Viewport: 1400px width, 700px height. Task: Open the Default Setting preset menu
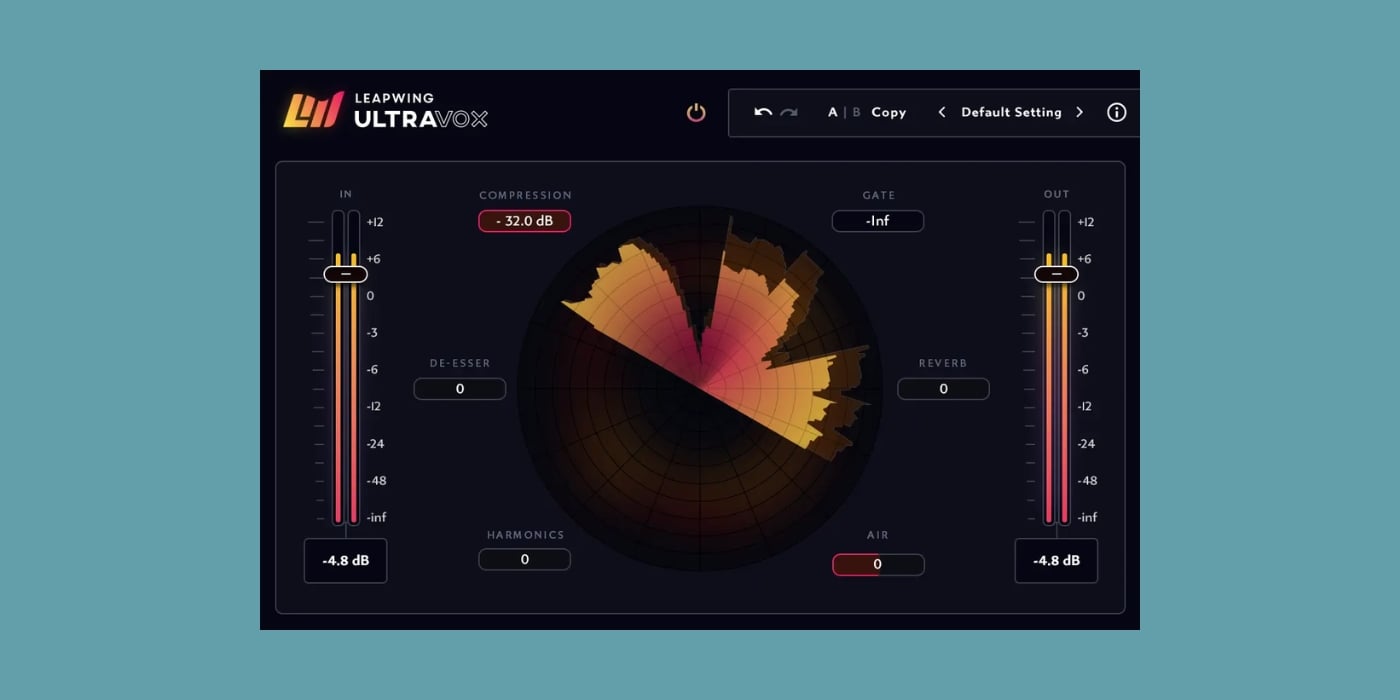1011,112
